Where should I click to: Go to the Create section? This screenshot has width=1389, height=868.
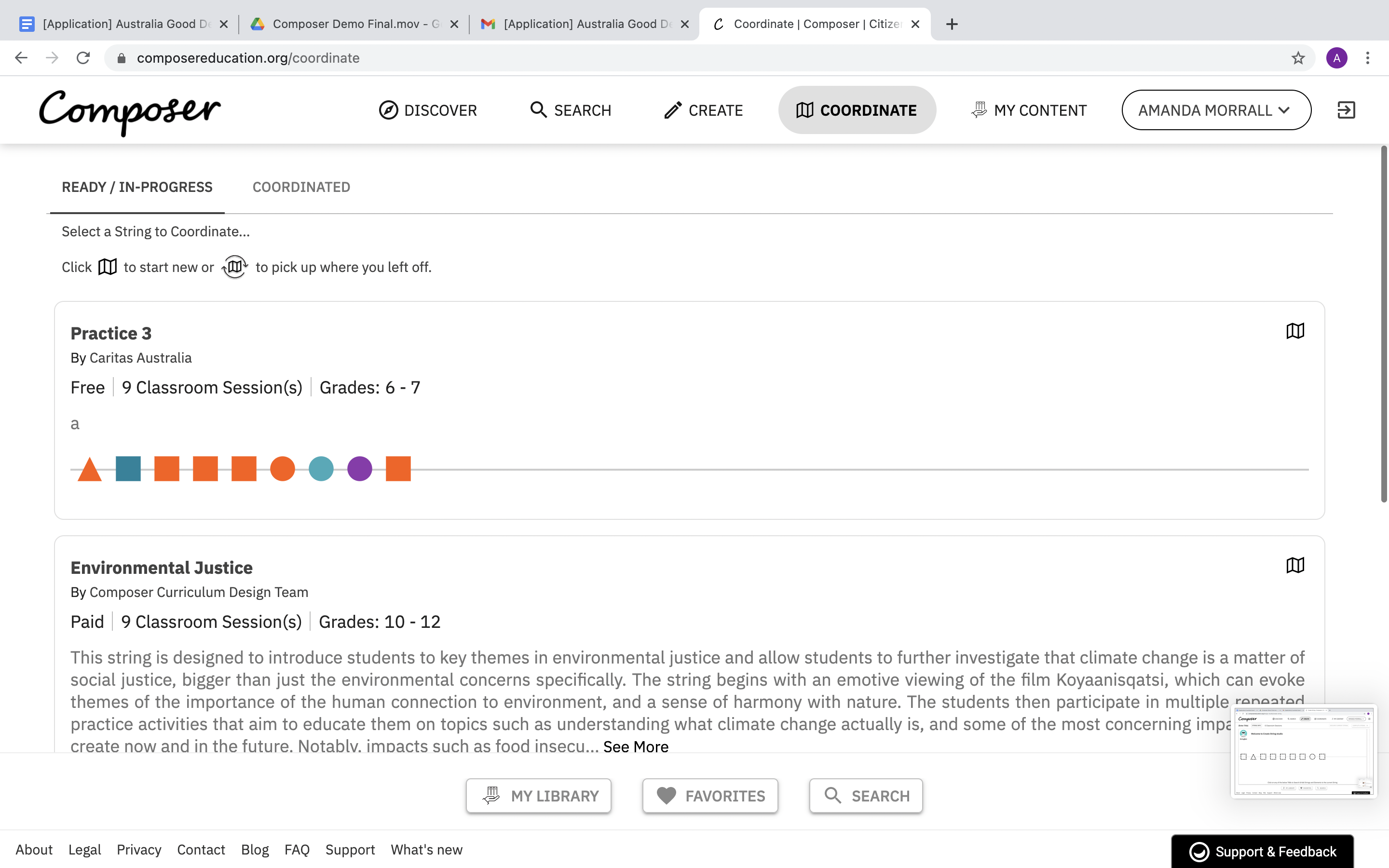point(703,110)
